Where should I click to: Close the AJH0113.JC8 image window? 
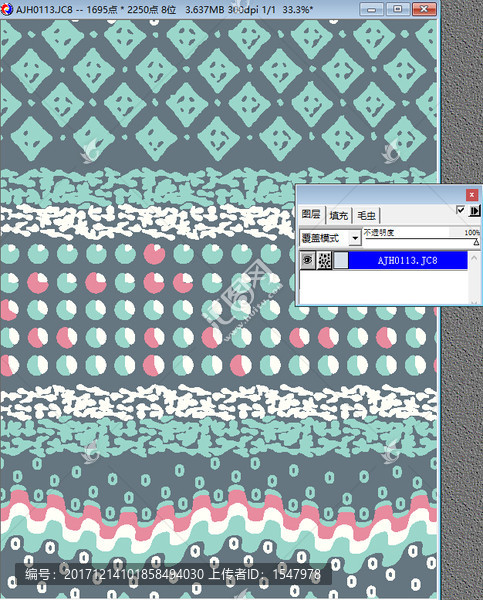pos(424,9)
